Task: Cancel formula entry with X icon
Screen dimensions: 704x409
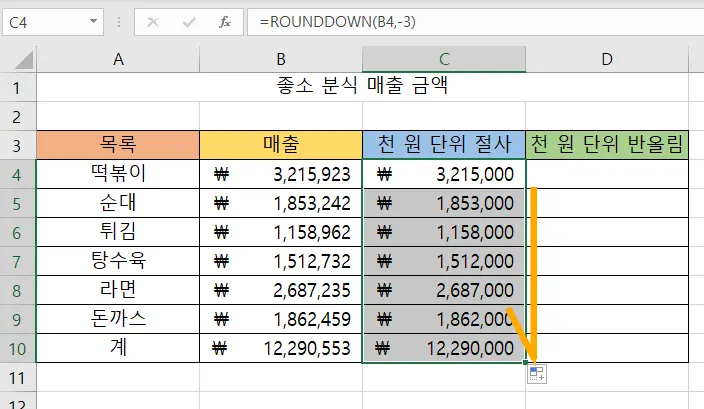Action: [153, 22]
